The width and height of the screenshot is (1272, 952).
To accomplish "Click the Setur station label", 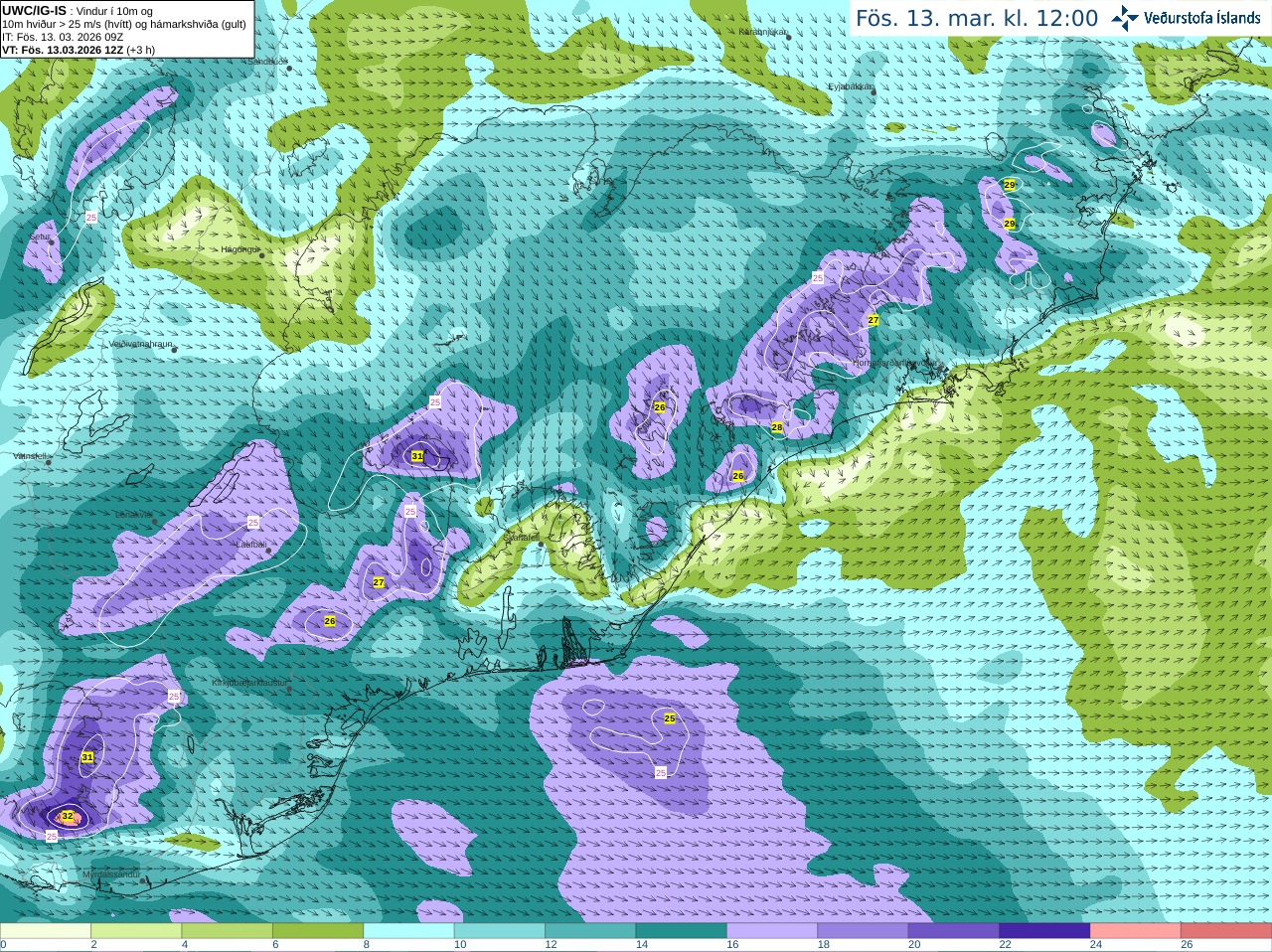I will [40, 238].
